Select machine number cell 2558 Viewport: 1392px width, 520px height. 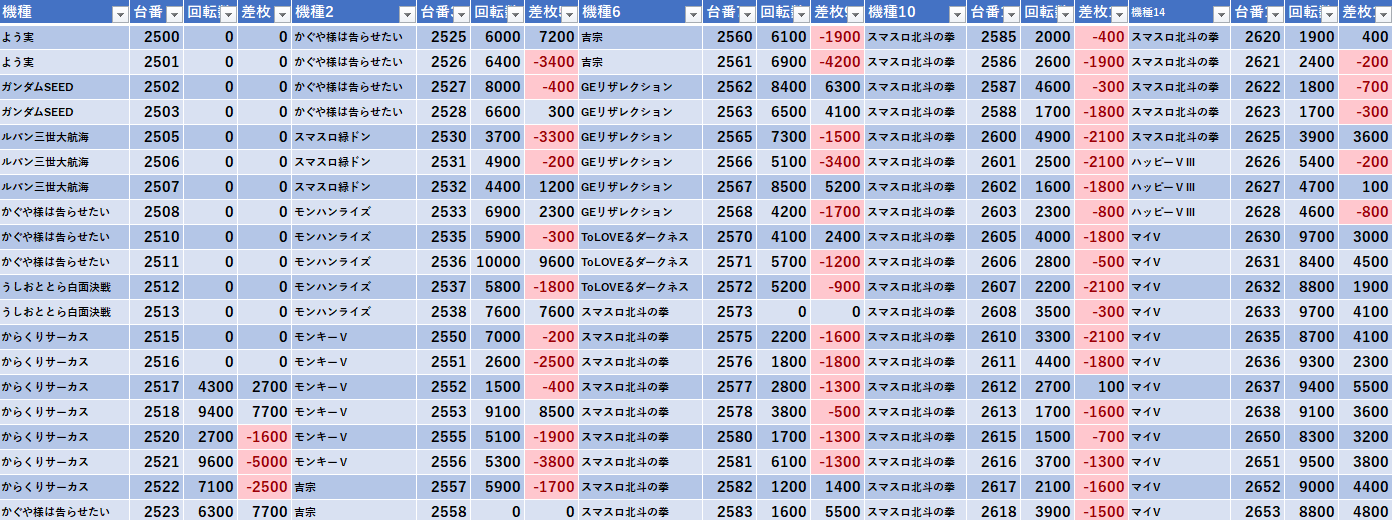pyautogui.click(x=444, y=512)
